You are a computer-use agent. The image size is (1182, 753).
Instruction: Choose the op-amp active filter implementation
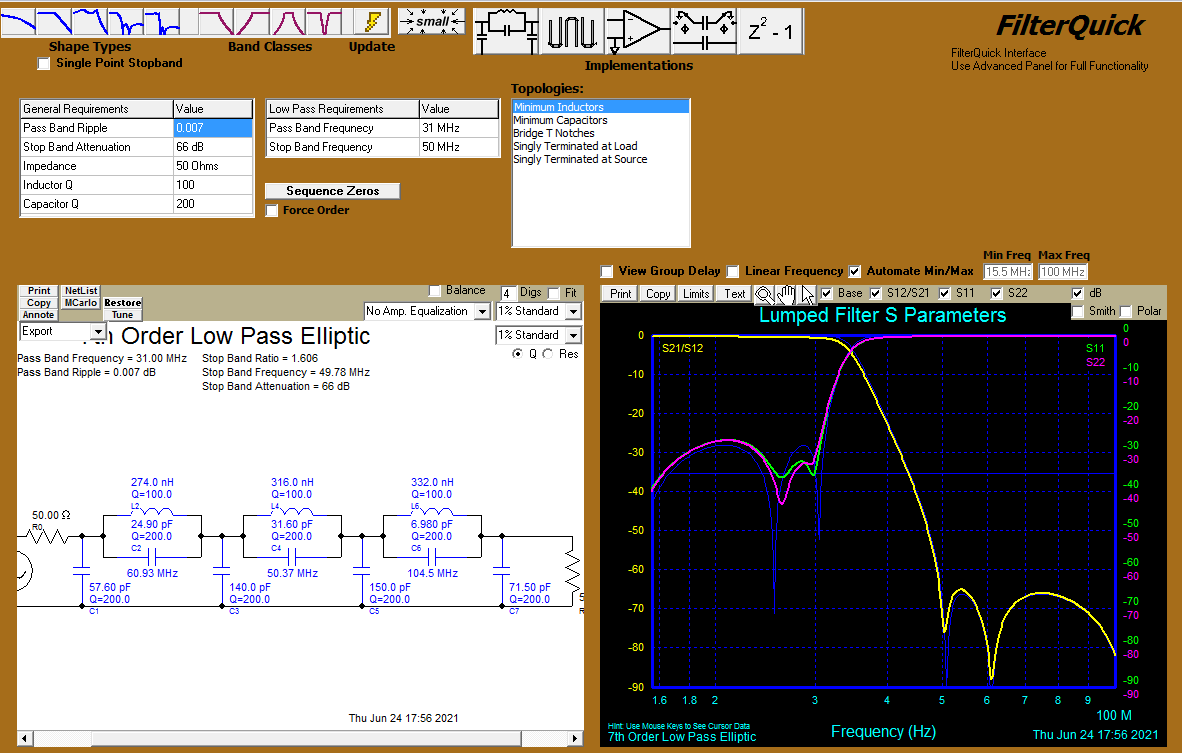(638, 30)
